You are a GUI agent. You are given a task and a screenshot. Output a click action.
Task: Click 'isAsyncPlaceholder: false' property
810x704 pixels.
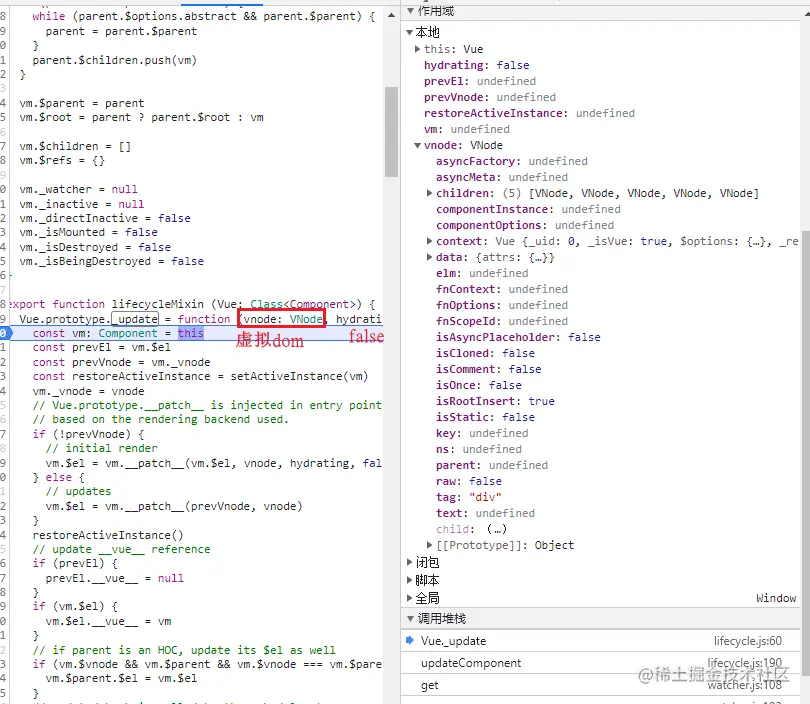[x=518, y=337]
